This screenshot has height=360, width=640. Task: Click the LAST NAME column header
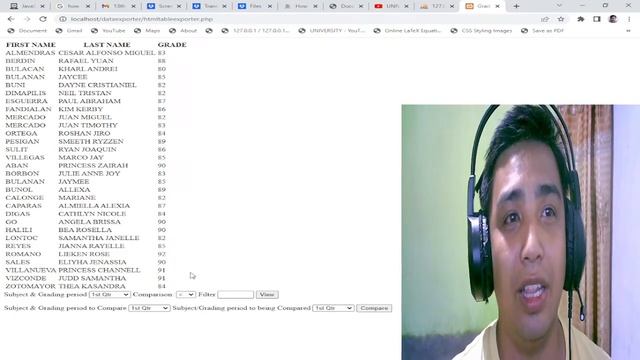pos(107,45)
